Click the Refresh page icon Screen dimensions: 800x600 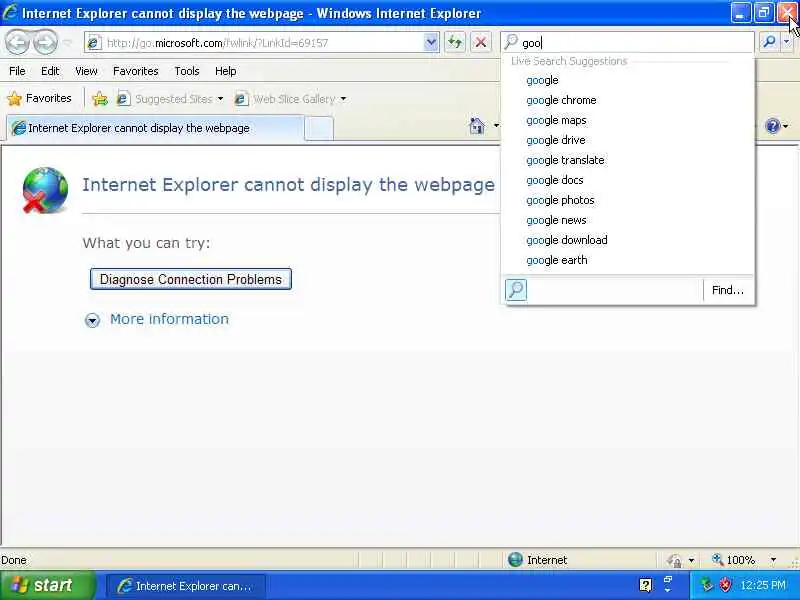click(x=455, y=42)
